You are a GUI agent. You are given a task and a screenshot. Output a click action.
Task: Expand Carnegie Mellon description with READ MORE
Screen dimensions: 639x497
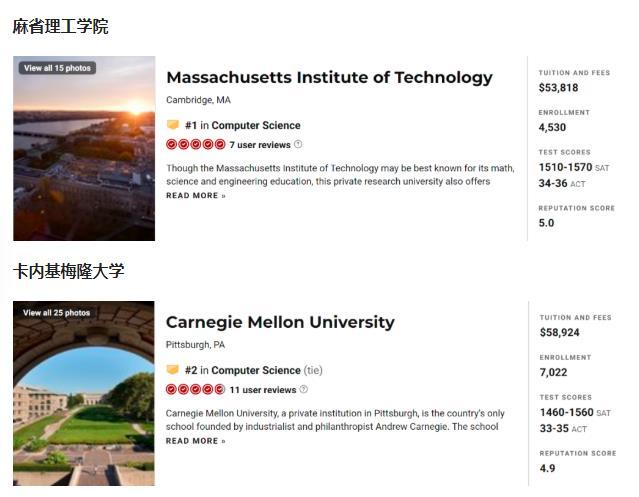196,441
